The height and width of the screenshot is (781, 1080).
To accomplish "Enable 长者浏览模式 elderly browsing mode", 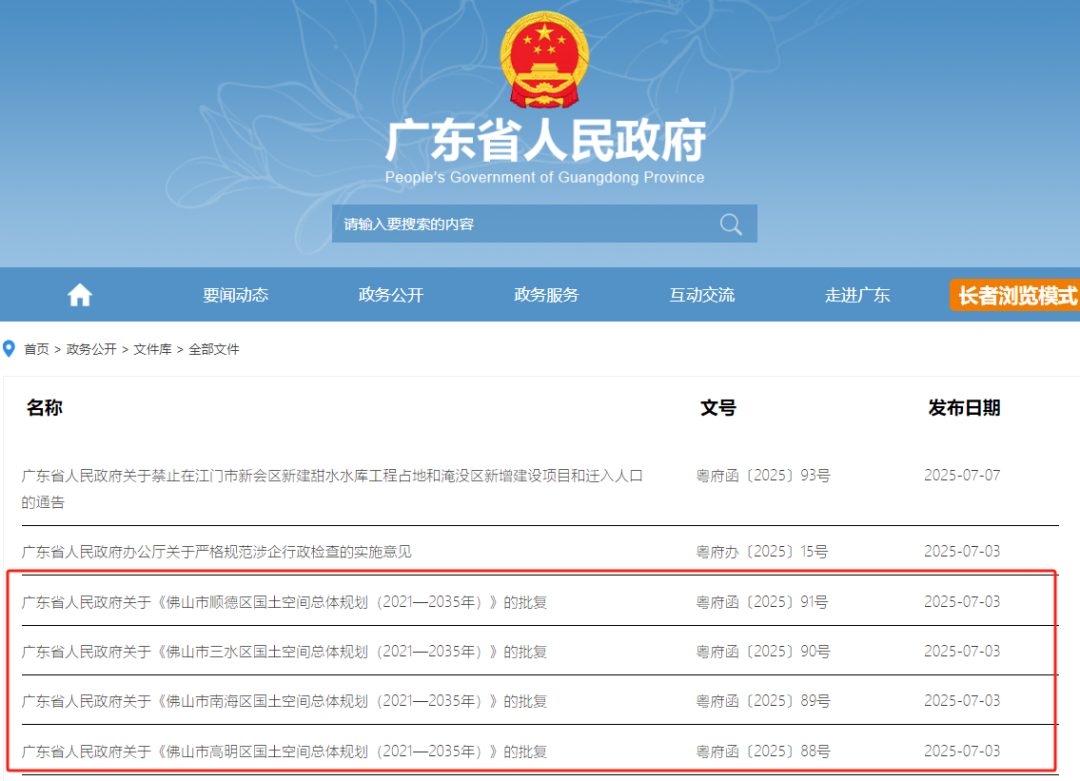I will (1016, 295).
